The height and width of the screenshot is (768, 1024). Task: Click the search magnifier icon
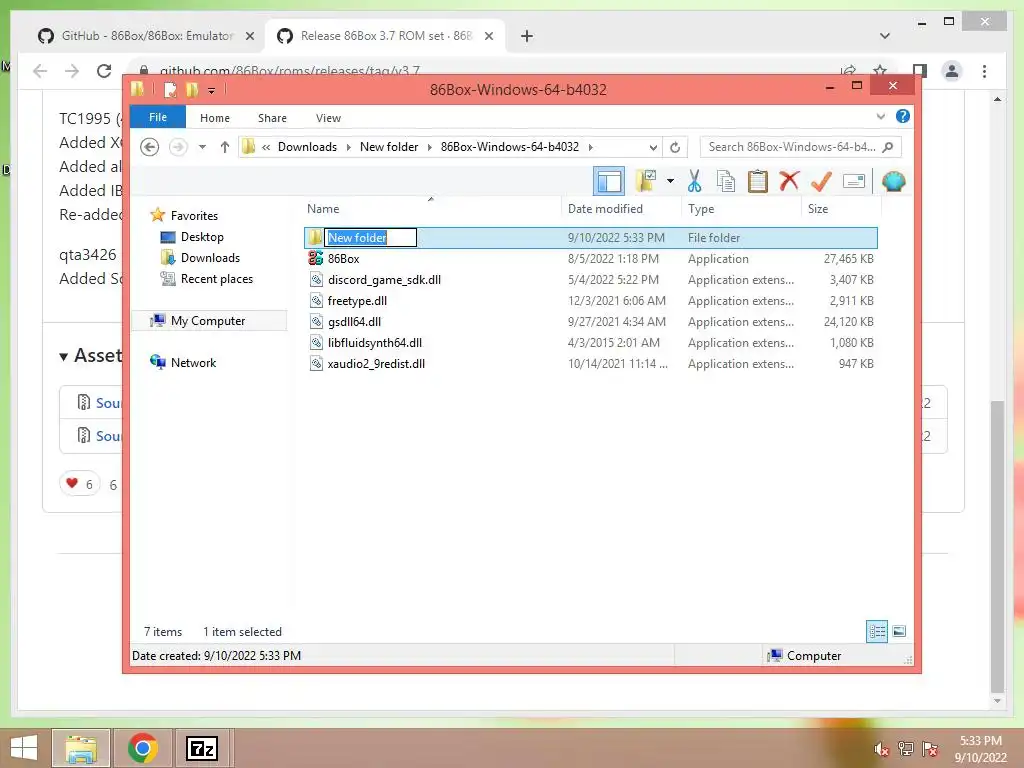pos(888,147)
